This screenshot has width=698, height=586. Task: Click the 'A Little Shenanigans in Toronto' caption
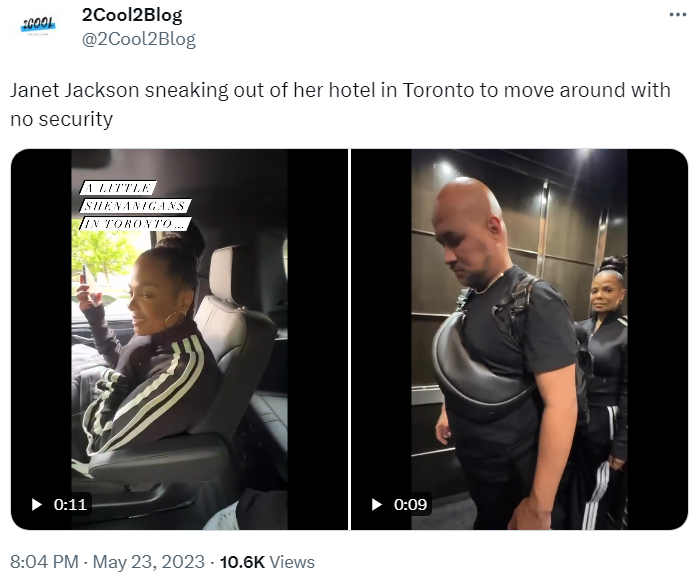pyautogui.click(x=135, y=205)
